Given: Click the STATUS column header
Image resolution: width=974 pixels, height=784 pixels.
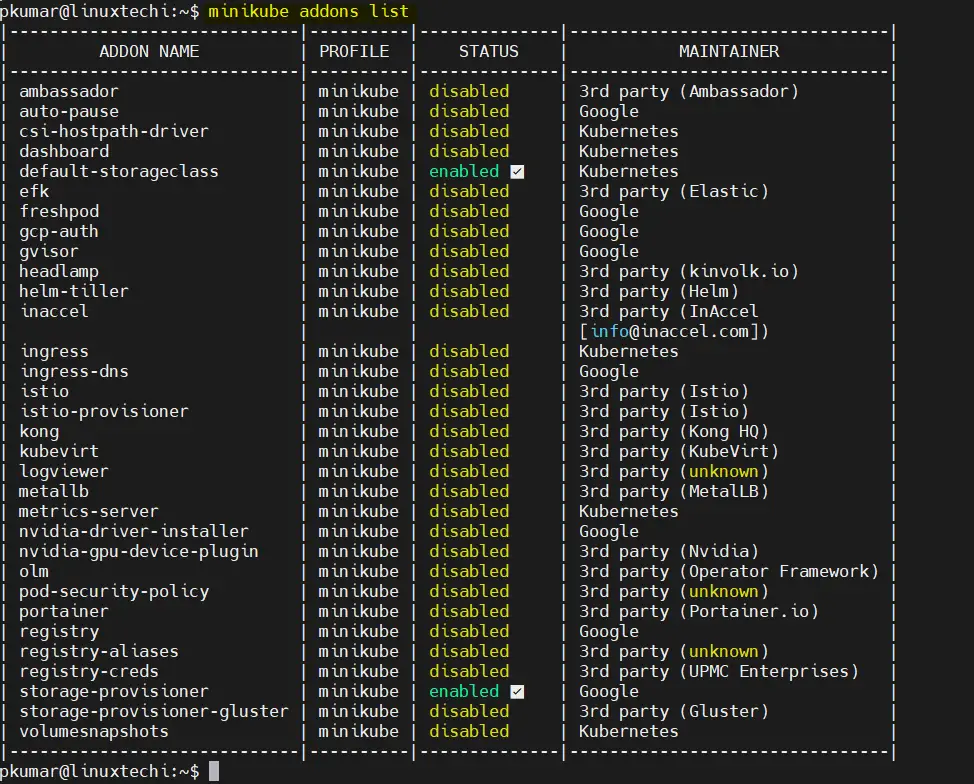Looking at the screenshot, I should pos(489,52).
